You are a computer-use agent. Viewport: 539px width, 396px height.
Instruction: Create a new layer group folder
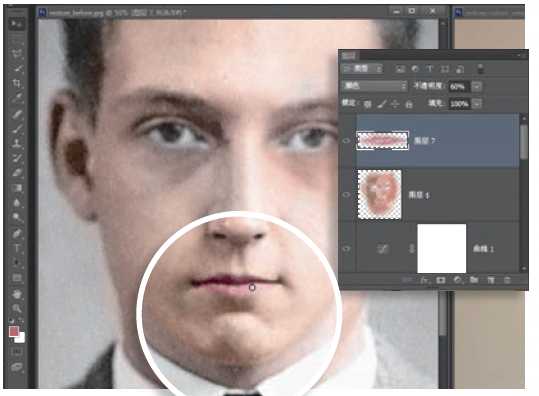point(474,280)
